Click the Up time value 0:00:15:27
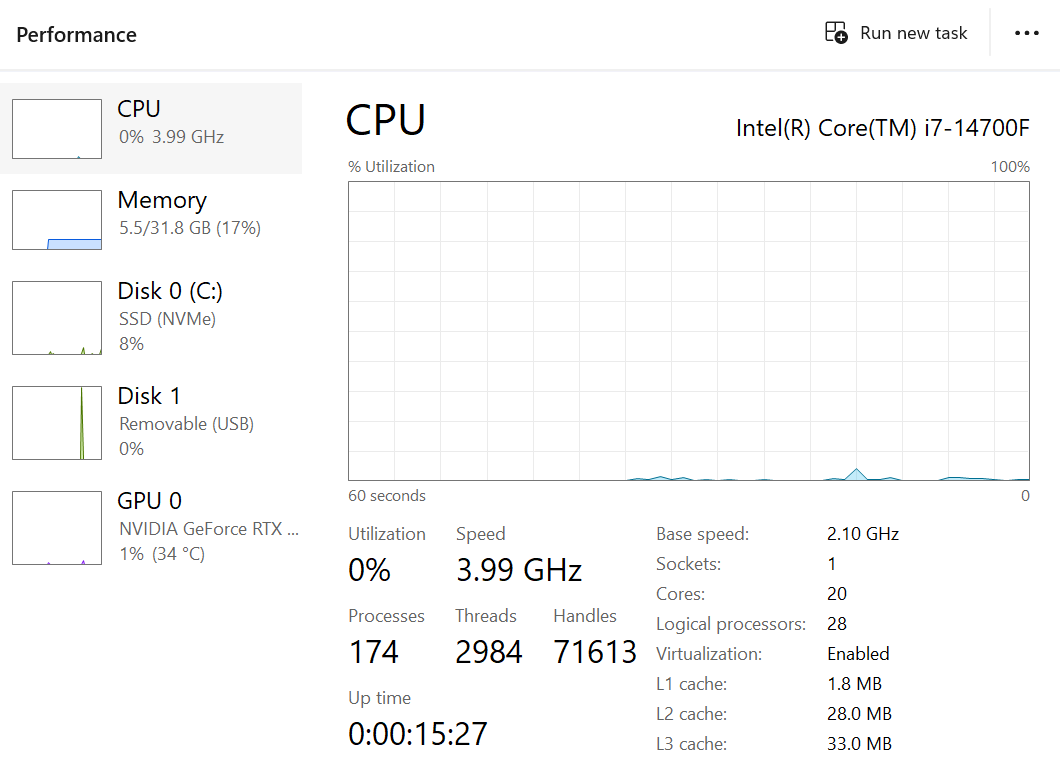The width and height of the screenshot is (1060, 780). point(417,734)
